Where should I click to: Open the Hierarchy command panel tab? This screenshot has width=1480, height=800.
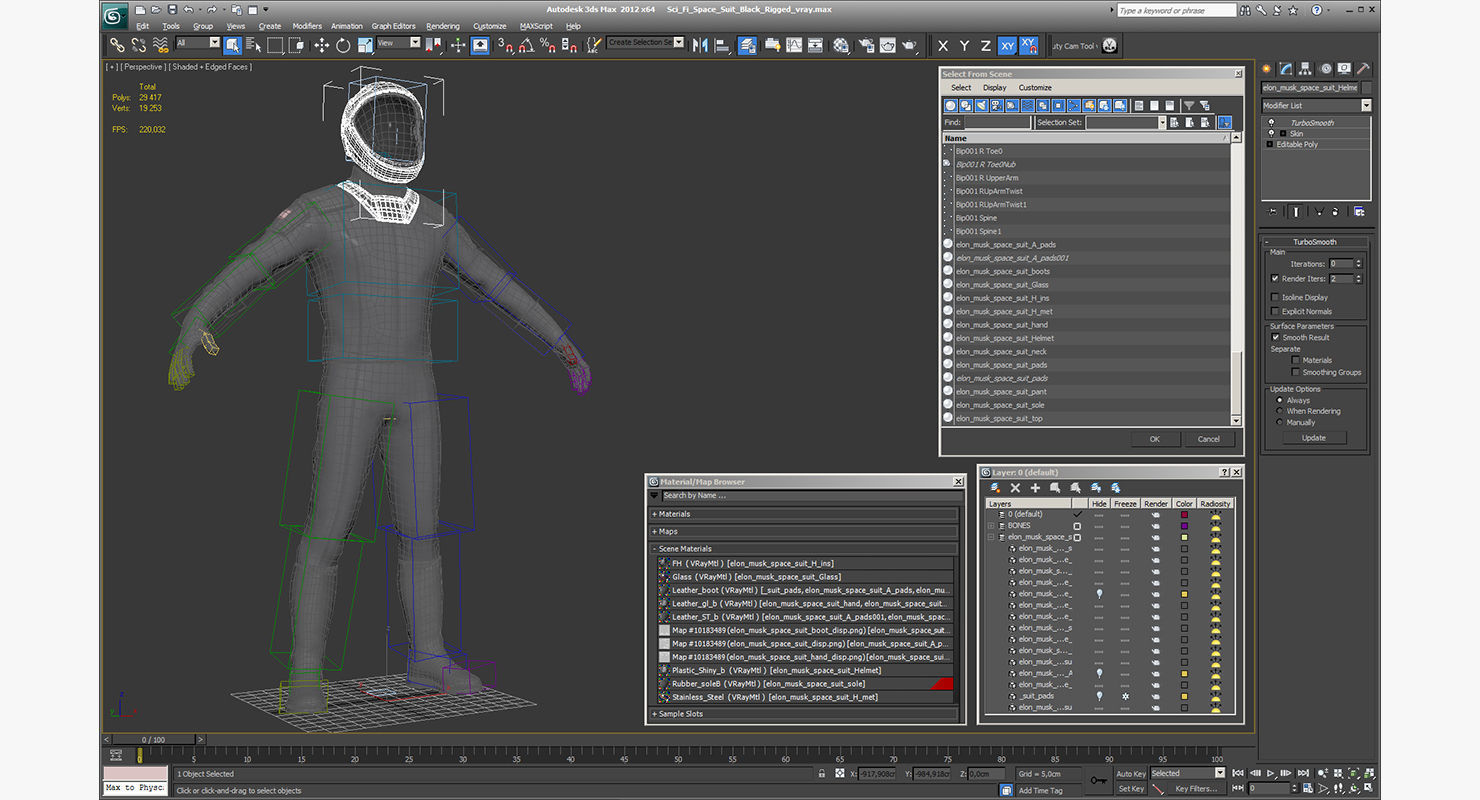1306,69
